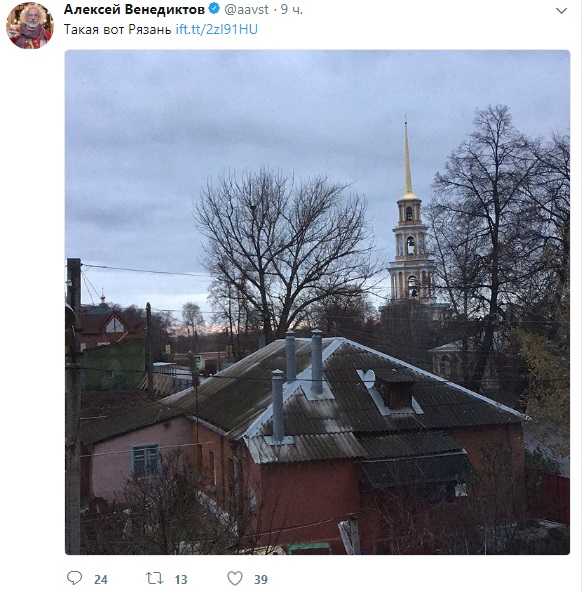Click the reply speech bubble icon
The width and height of the screenshot is (582, 592).
[74, 578]
